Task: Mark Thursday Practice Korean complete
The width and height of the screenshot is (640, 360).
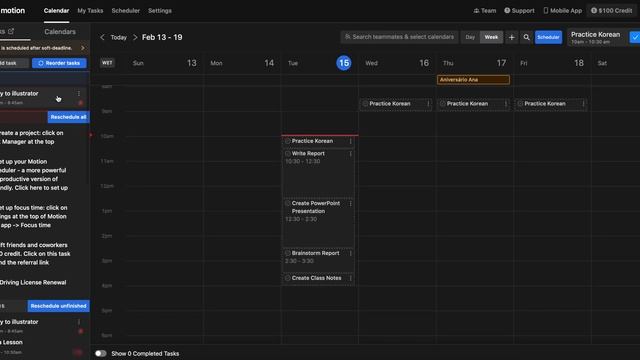Action: [x=442, y=104]
